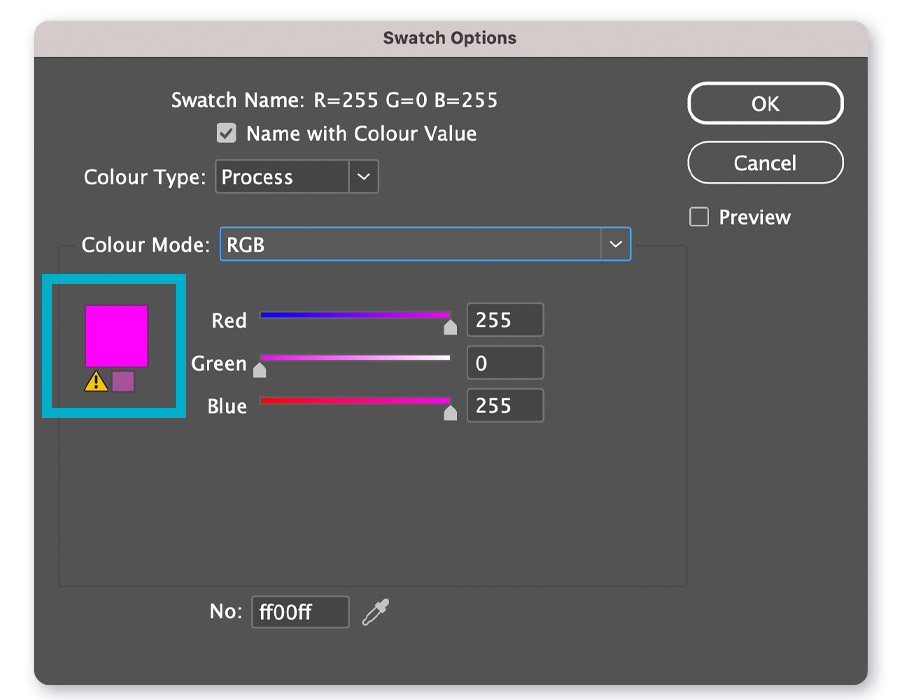
Task: Click the Green colour slider bar
Action: click(355, 356)
